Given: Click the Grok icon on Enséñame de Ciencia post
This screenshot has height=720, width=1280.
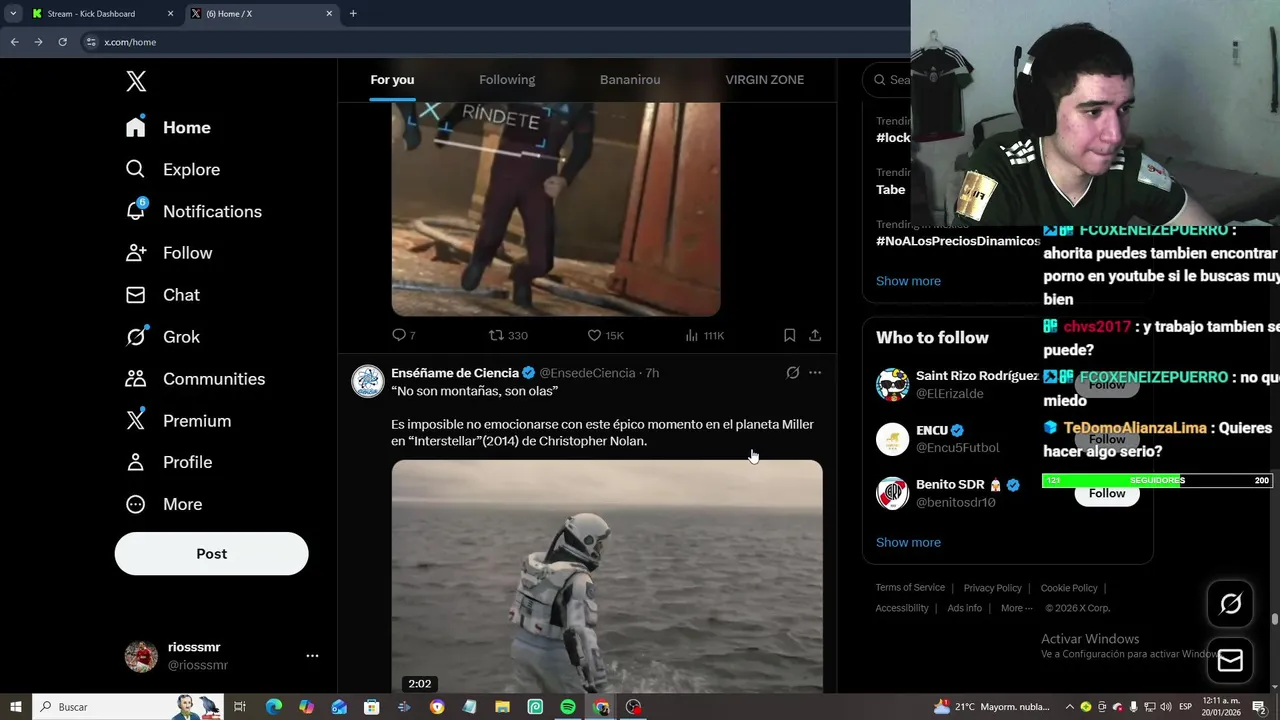Looking at the screenshot, I should pyautogui.click(x=792, y=373).
